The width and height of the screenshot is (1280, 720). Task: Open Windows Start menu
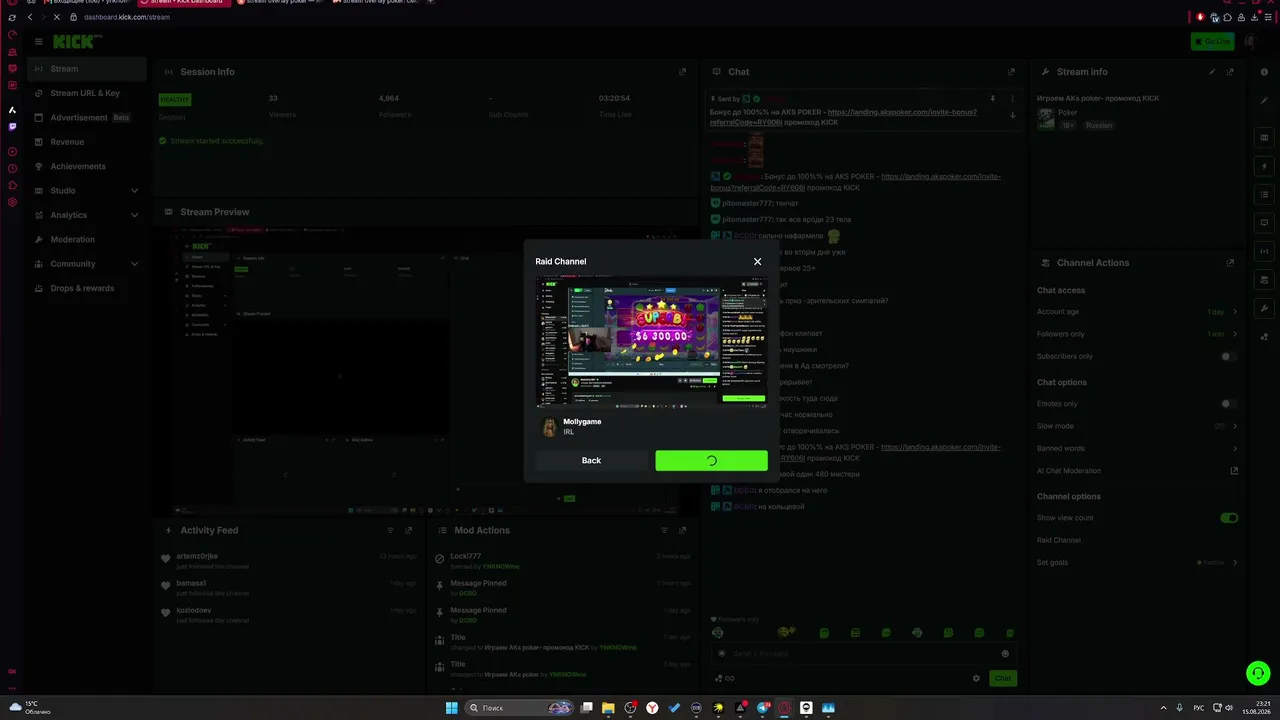click(451, 708)
